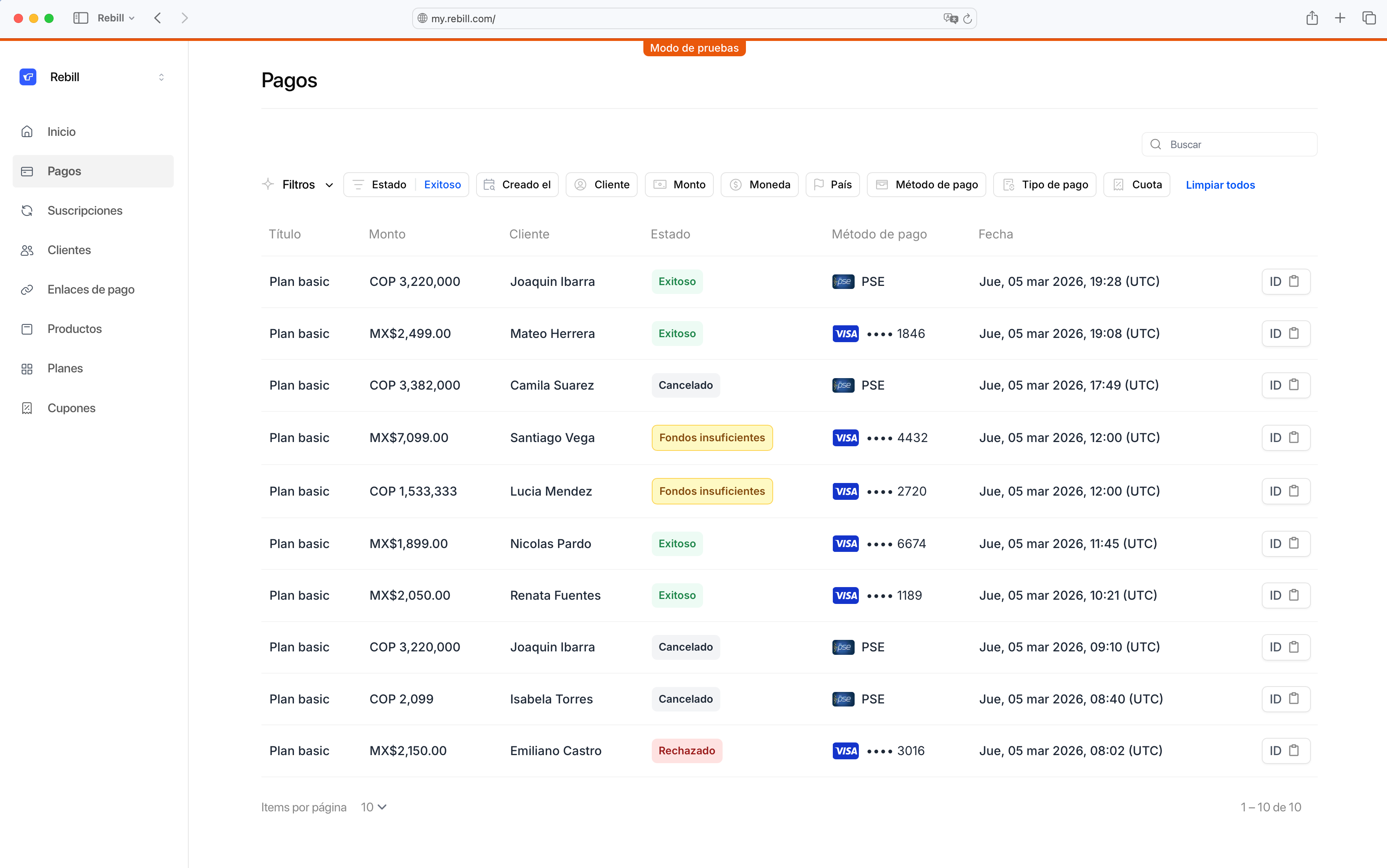Click the page reload icon in address bar

(x=968, y=18)
